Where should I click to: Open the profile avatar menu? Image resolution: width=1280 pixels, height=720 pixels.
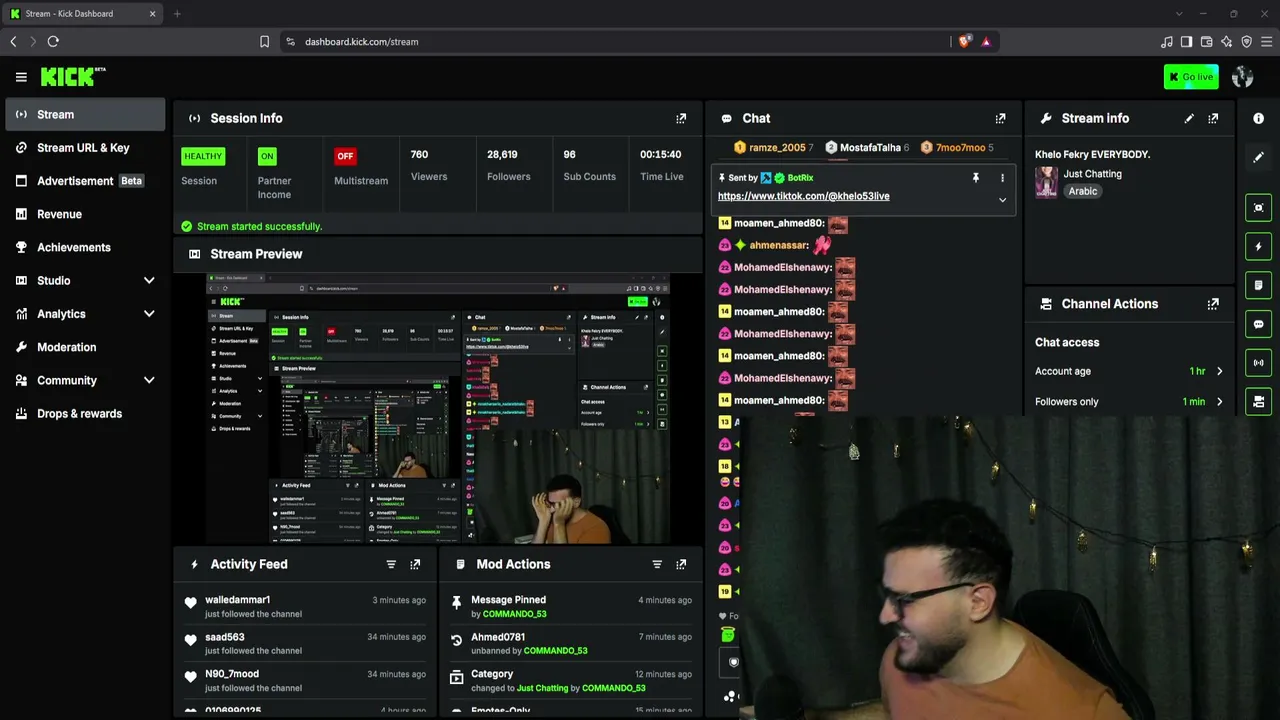[1243, 77]
